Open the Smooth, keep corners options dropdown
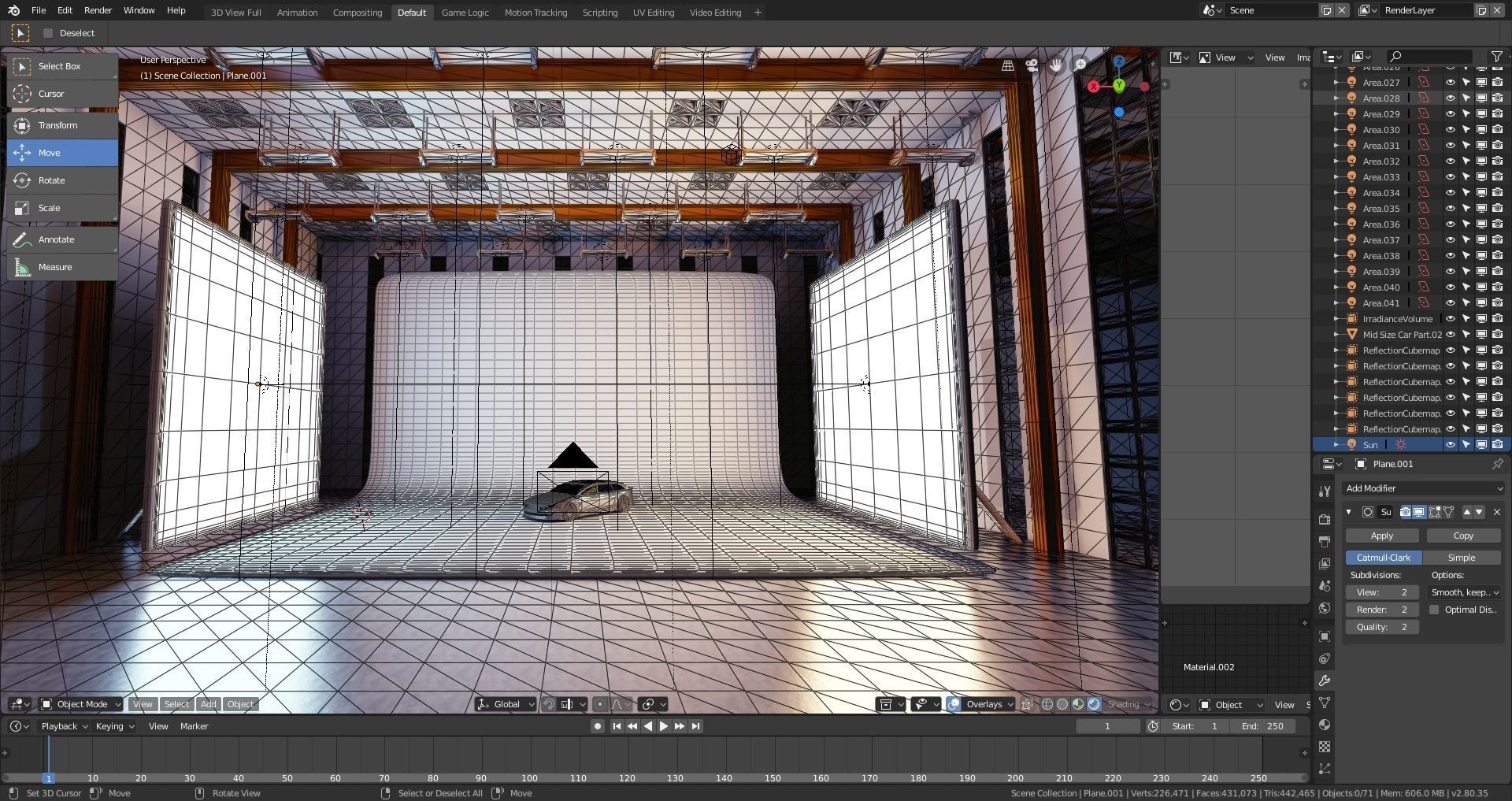The height and width of the screenshot is (801, 1512). (x=1464, y=592)
